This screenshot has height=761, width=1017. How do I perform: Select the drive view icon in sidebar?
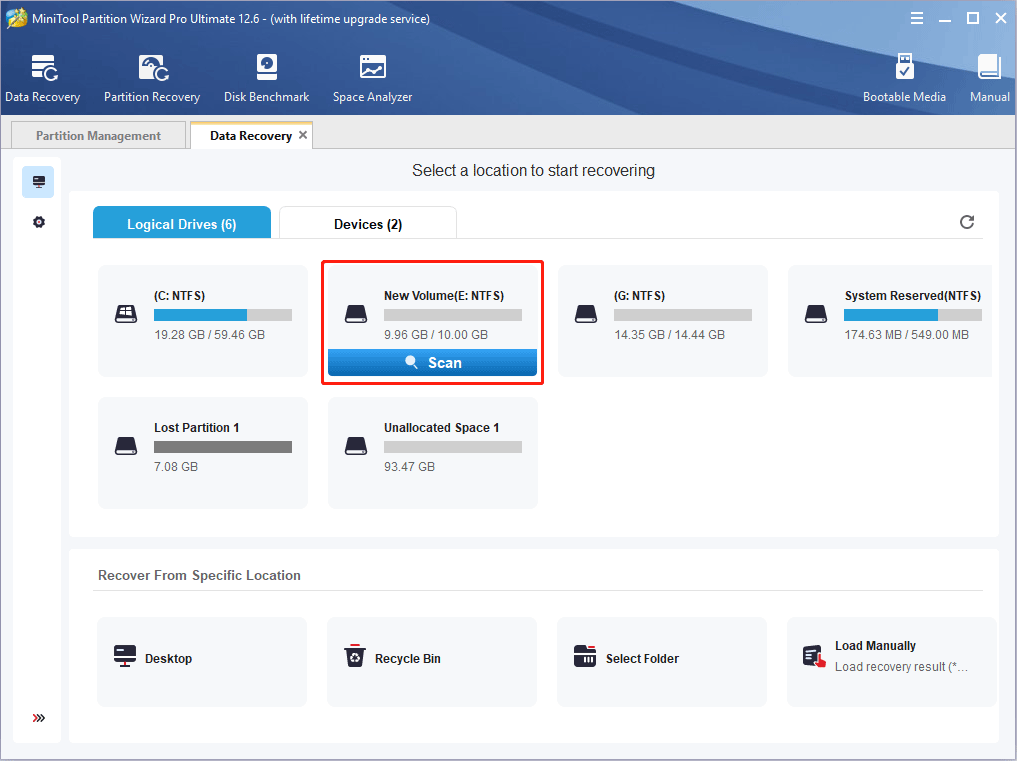[x=39, y=182]
